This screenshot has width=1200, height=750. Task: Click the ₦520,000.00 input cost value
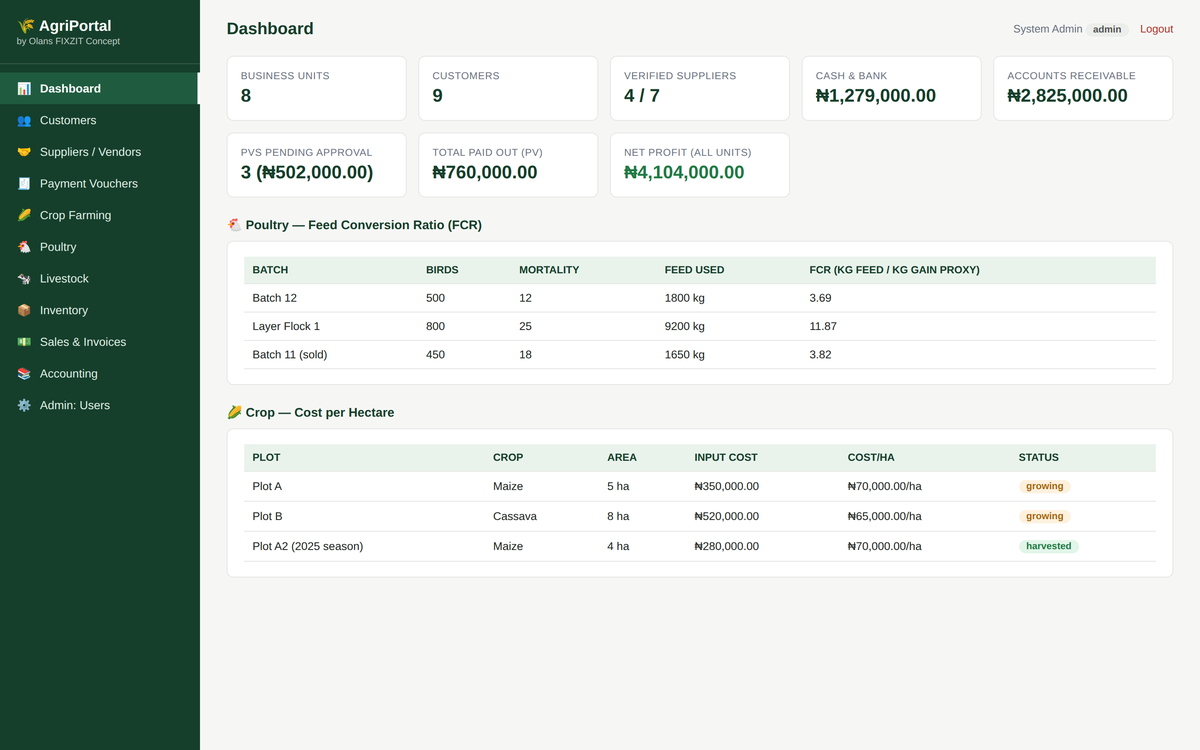click(x=727, y=516)
